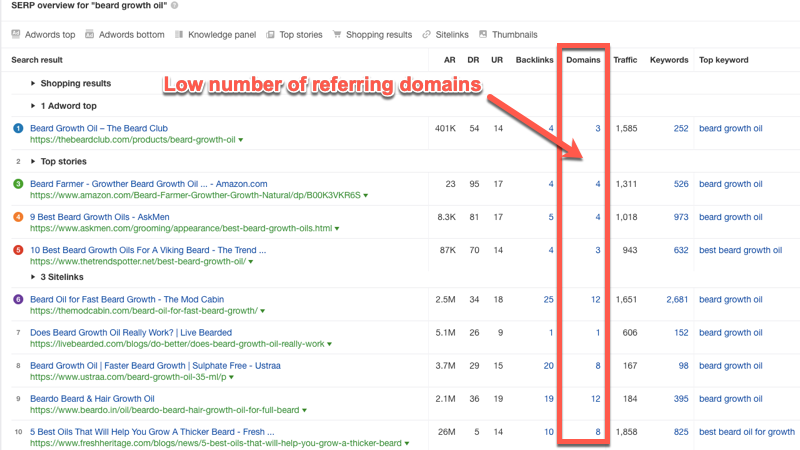
Task: Open the dropdown arrow after thebeardclub.com URL
Action: click(x=240, y=140)
